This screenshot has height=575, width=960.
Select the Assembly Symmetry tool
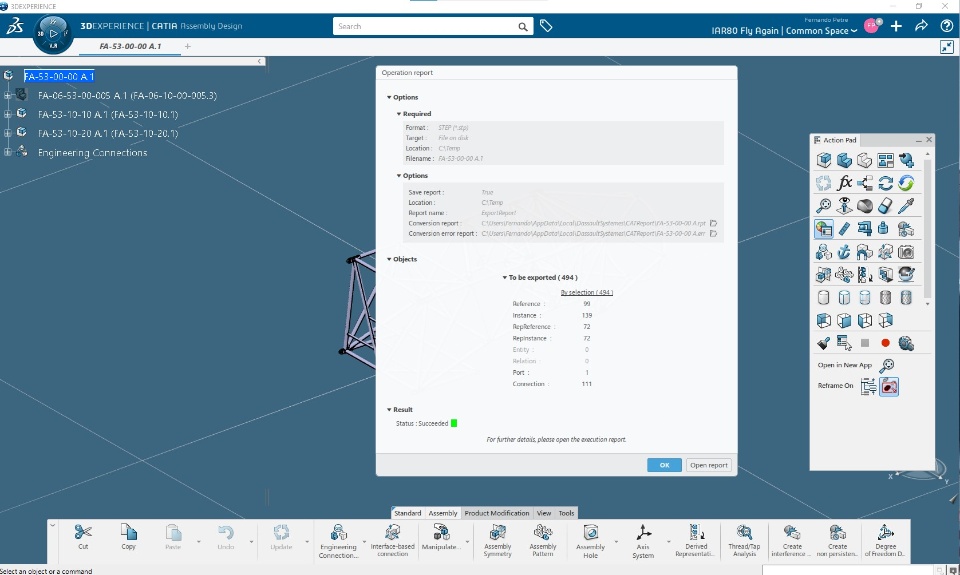497,540
